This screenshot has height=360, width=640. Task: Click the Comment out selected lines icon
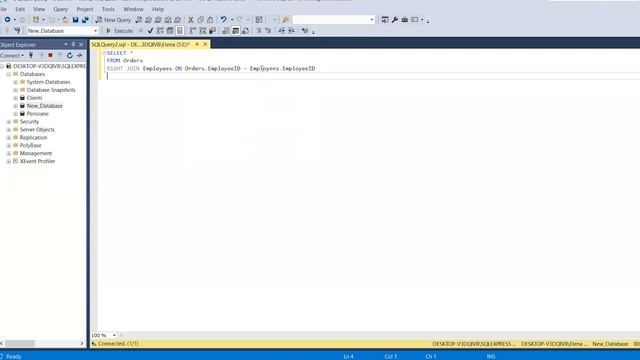pos(258,31)
